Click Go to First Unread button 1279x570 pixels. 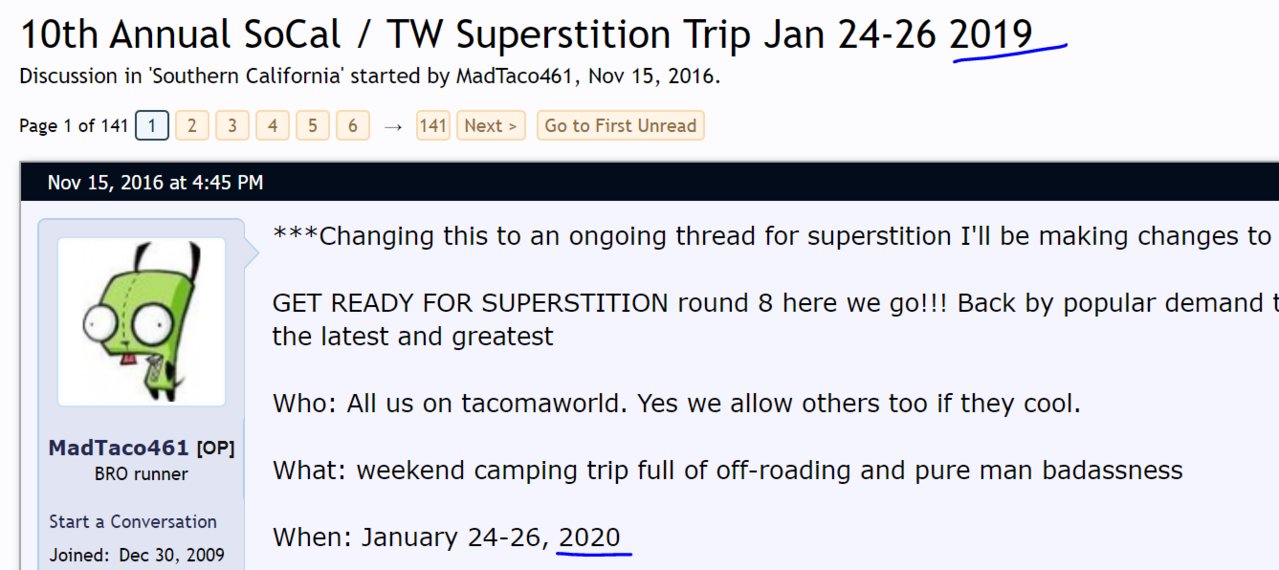(620, 125)
